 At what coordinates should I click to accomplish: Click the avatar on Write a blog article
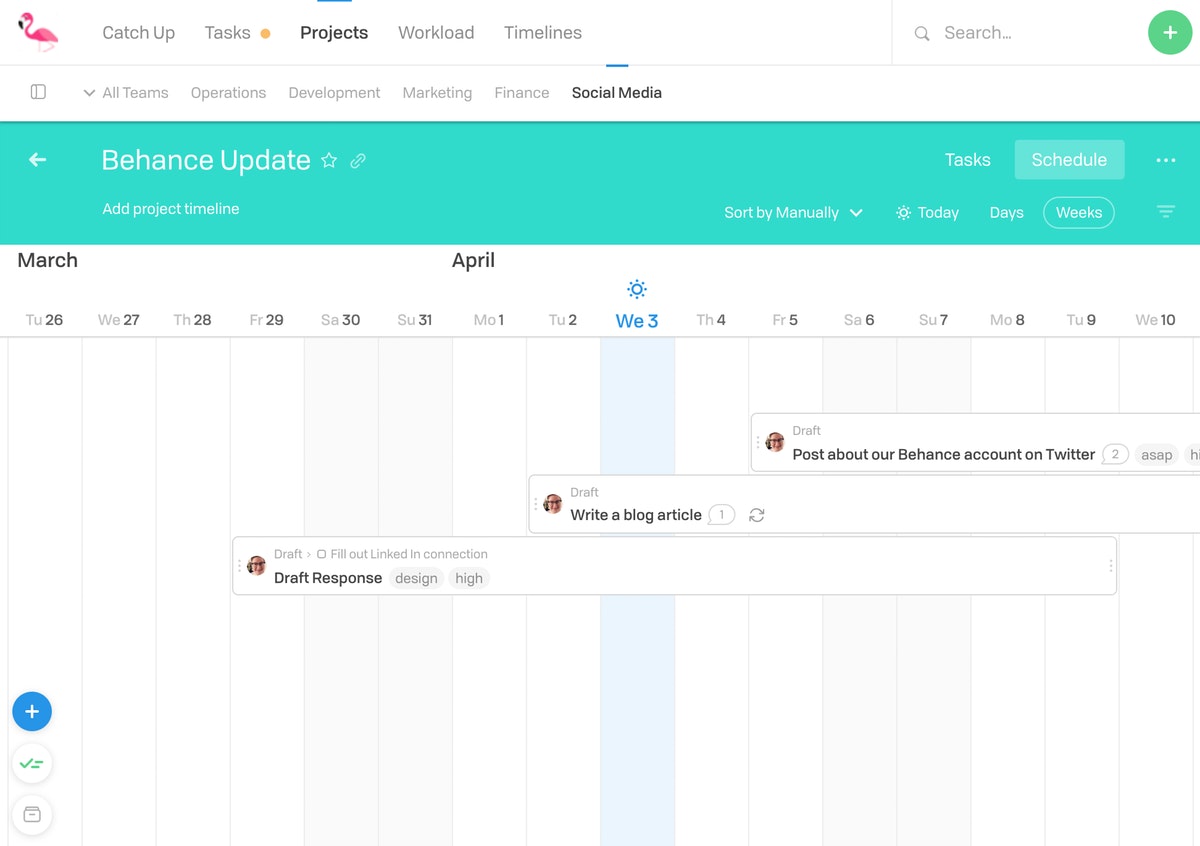(552, 504)
